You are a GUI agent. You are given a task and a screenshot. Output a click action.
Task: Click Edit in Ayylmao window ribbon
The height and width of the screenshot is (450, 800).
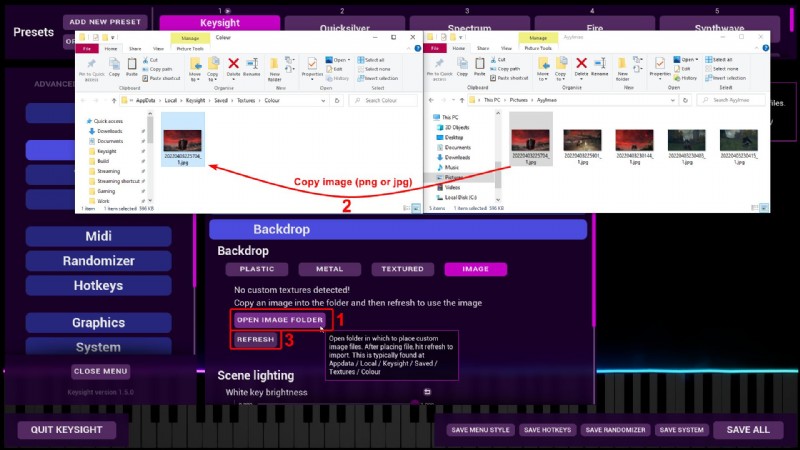coord(682,69)
